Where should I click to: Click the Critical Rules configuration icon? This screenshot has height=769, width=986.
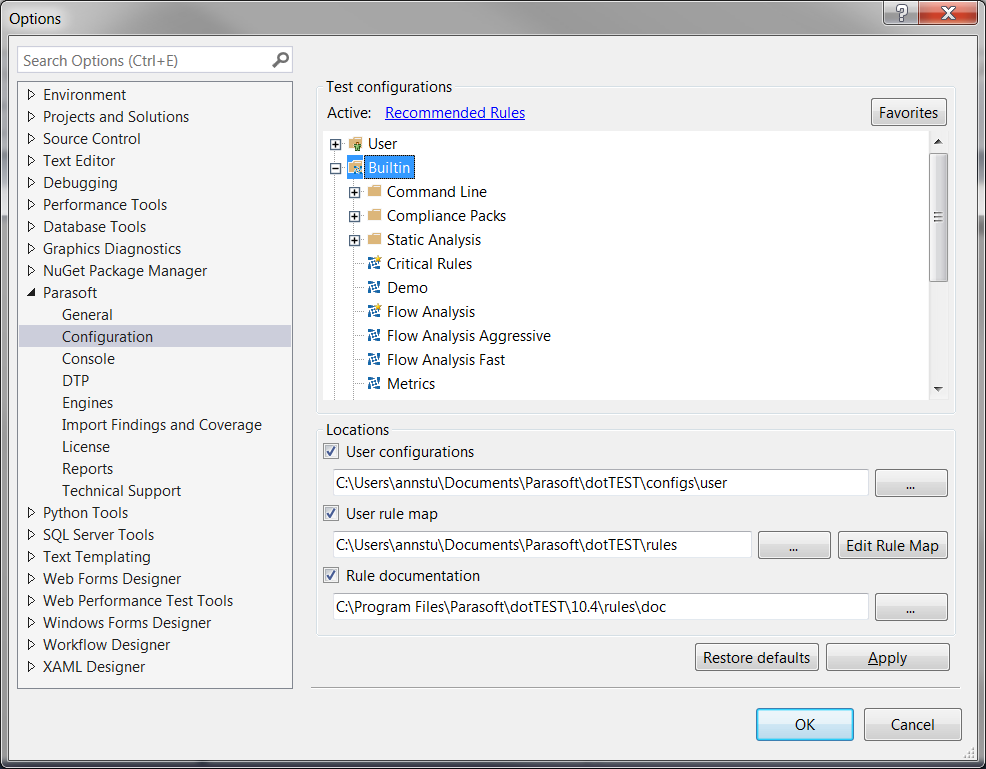point(375,263)
